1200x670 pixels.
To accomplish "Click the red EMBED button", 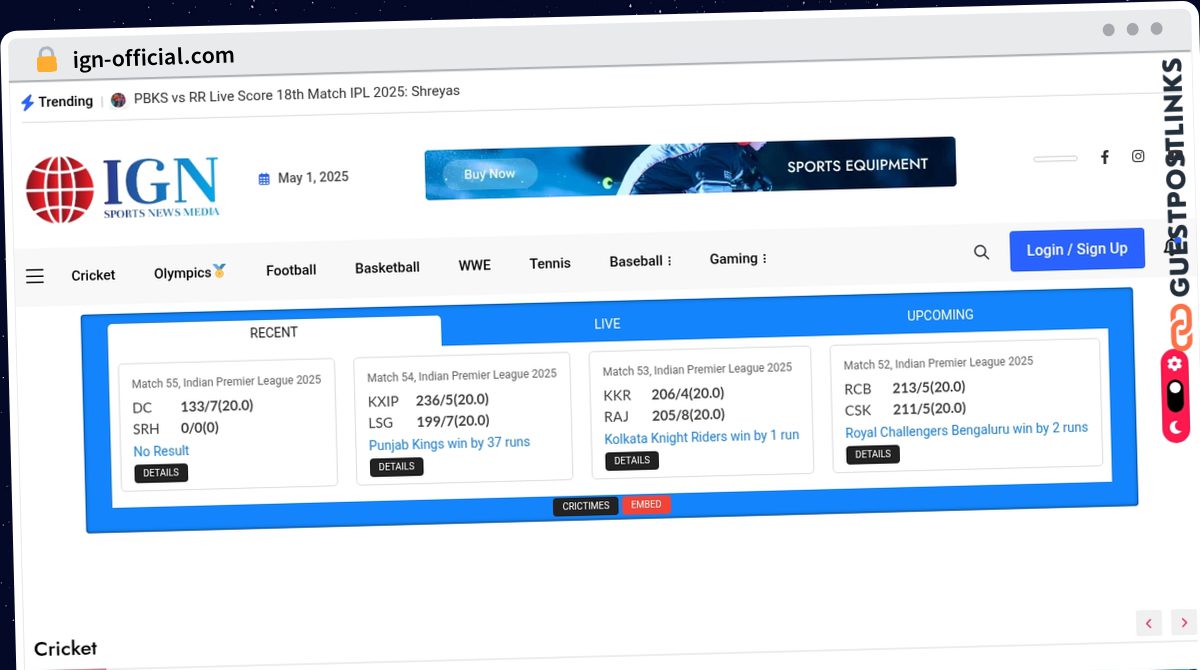I will point(646,505).
